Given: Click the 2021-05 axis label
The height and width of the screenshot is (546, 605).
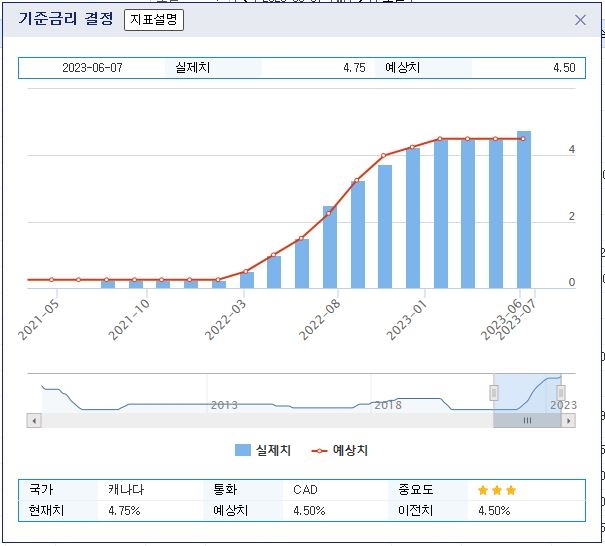Looking at the screenshot, I should click(39, 320).
